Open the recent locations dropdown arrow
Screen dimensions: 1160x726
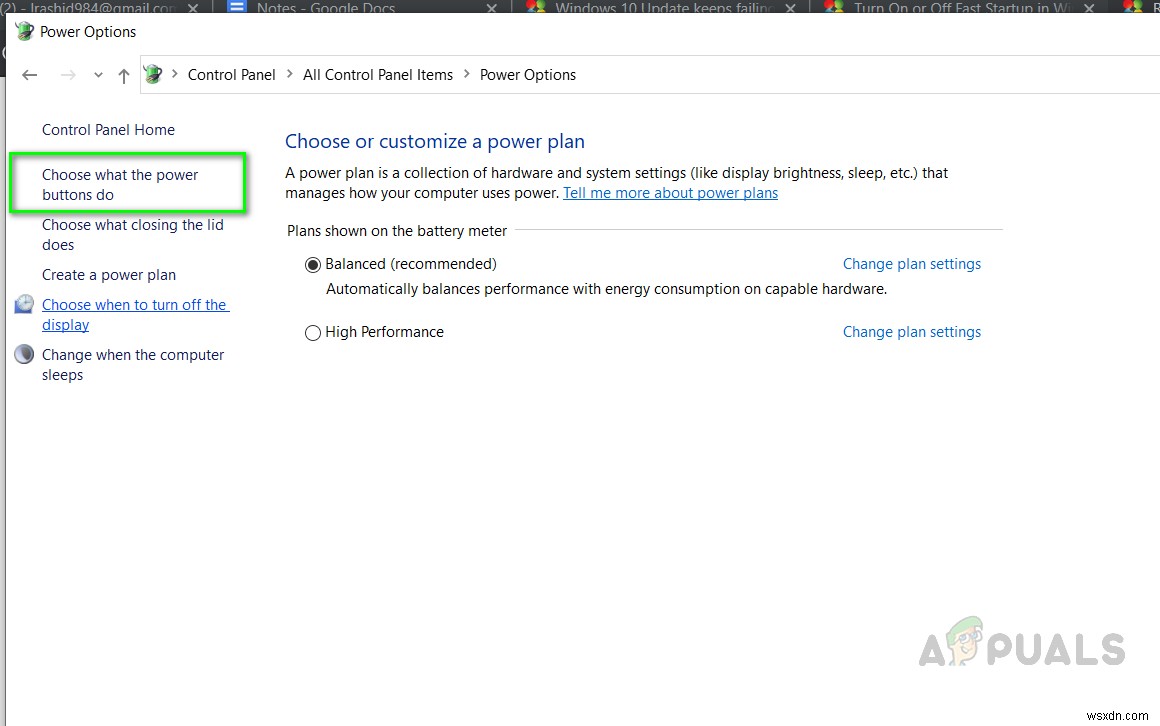(x=98, y=75)
